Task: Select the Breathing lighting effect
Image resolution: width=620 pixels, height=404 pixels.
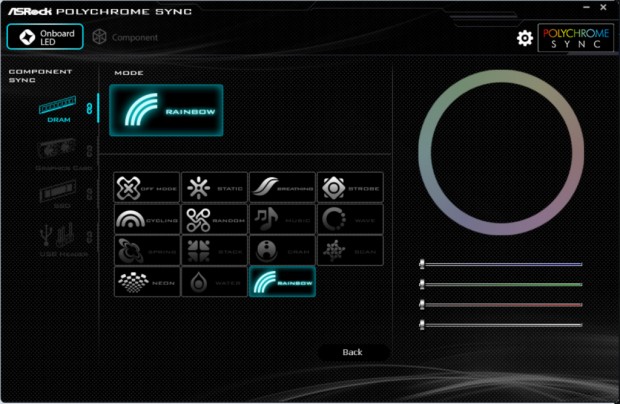Action: click(x=282, y=187)
